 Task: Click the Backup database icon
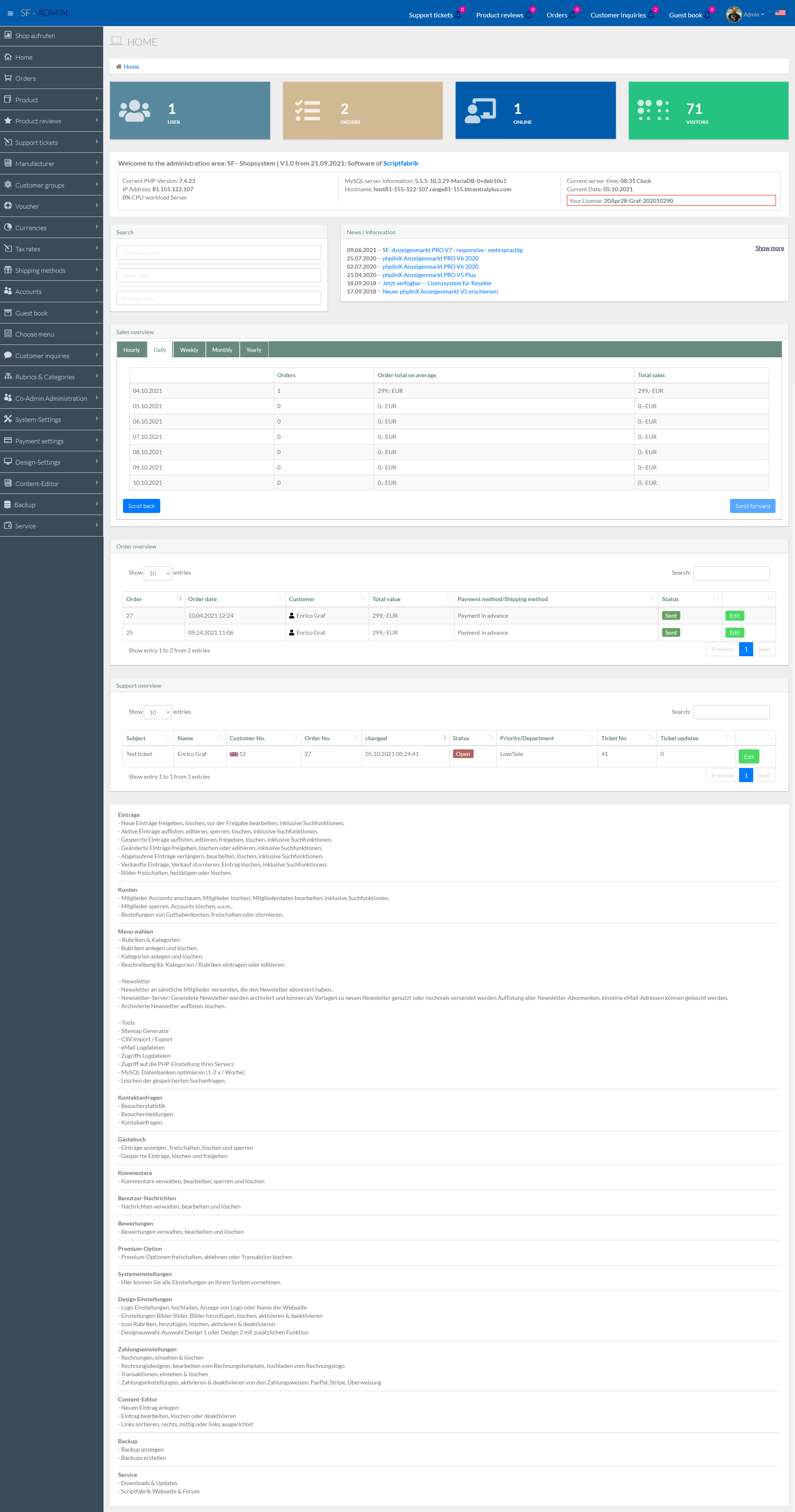7,504
